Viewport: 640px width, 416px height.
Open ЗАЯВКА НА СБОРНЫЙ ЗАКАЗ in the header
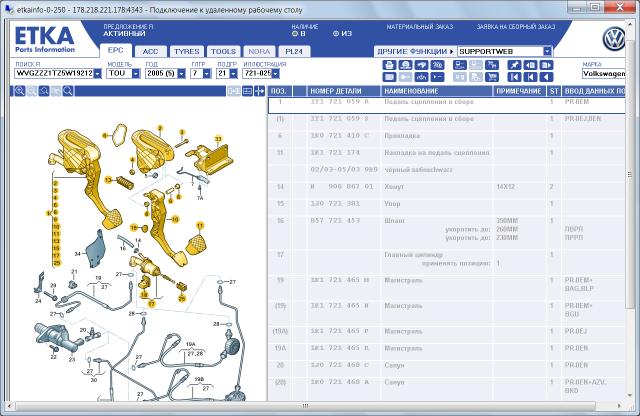(x=516, y=27)
